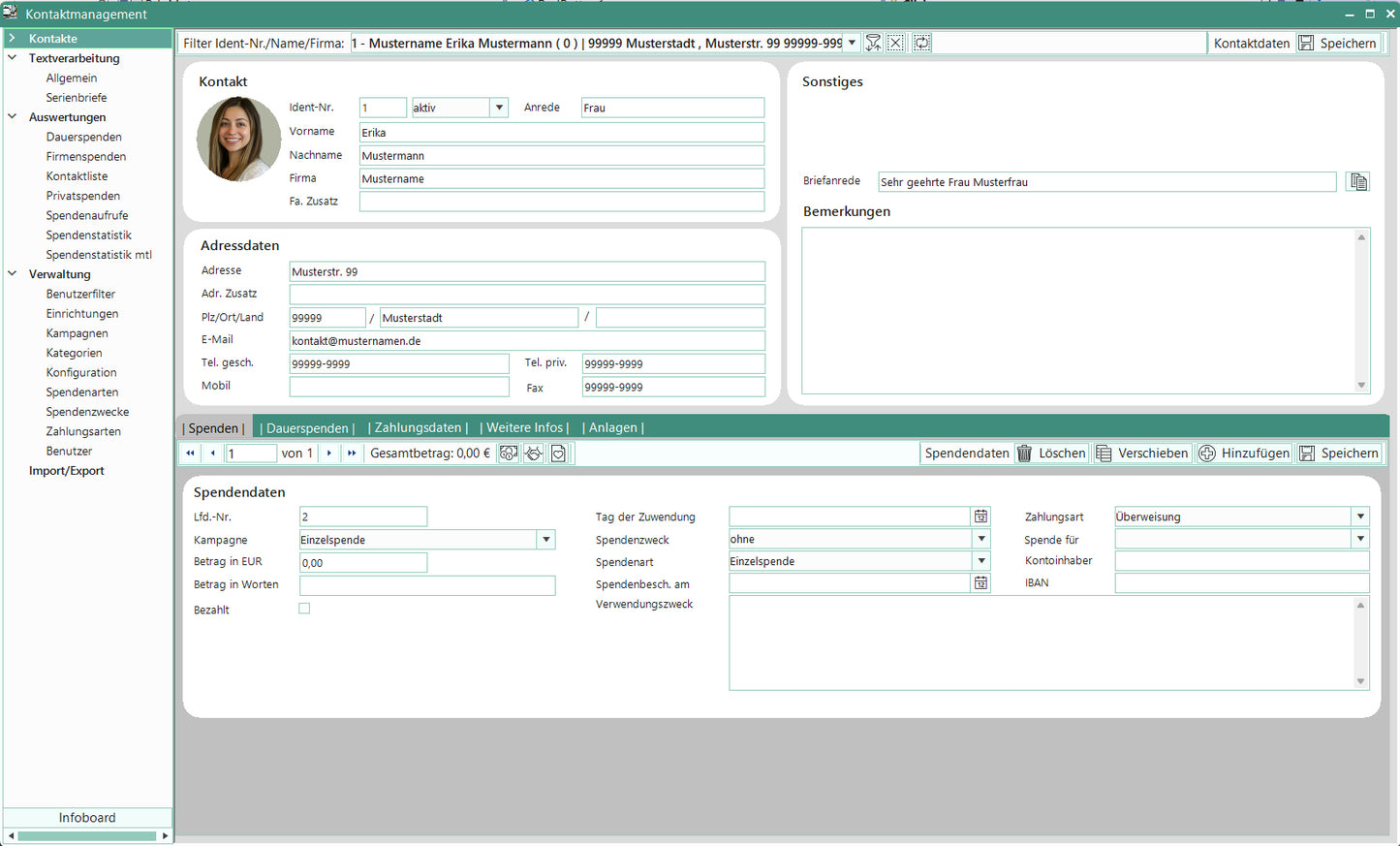Tick the Bezahlt checkbox
This screenshot has height=846, width=1400.
(x=304, y=609)
